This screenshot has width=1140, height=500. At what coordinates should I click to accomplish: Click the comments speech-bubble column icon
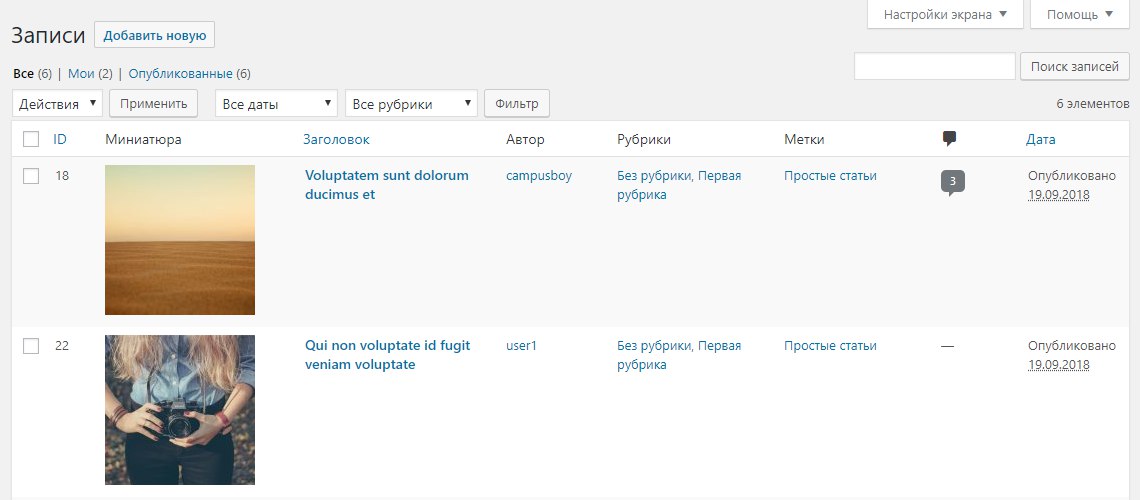[x=949, y=139]
